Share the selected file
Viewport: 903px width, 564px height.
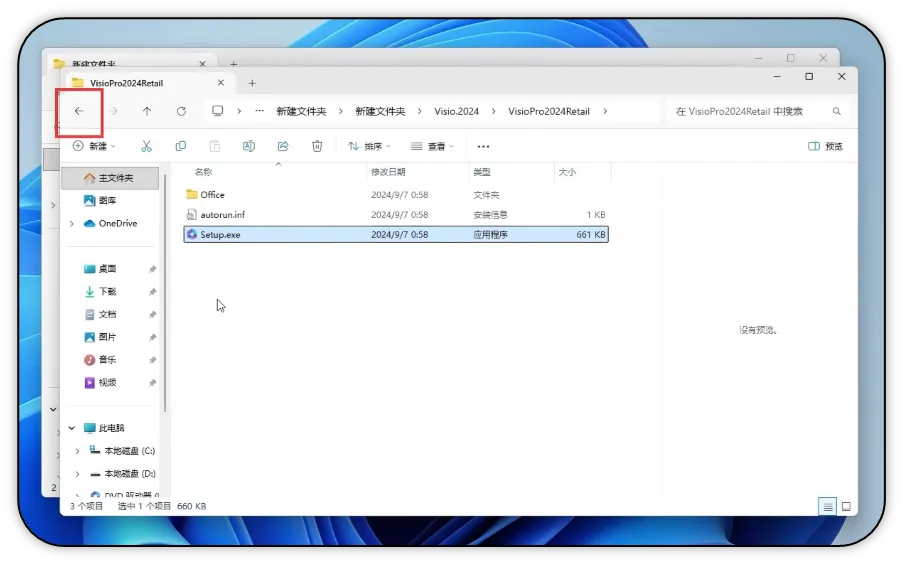tap(283, 146)
